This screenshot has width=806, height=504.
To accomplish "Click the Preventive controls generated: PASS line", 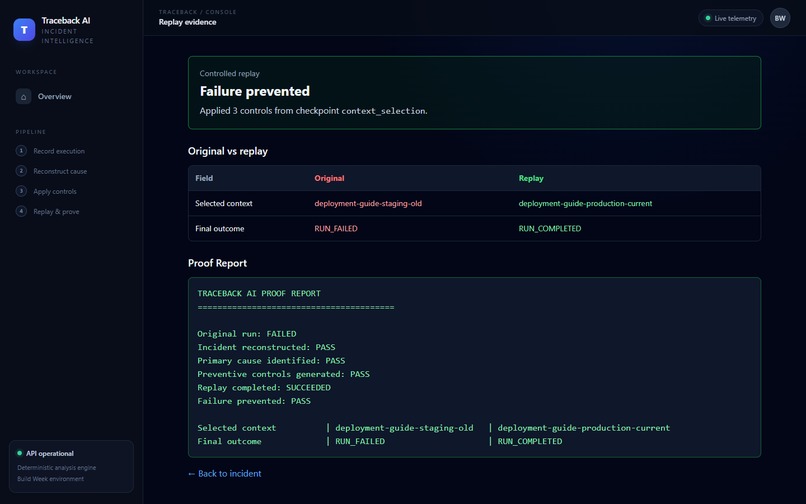I will click(x=284, y=374).
